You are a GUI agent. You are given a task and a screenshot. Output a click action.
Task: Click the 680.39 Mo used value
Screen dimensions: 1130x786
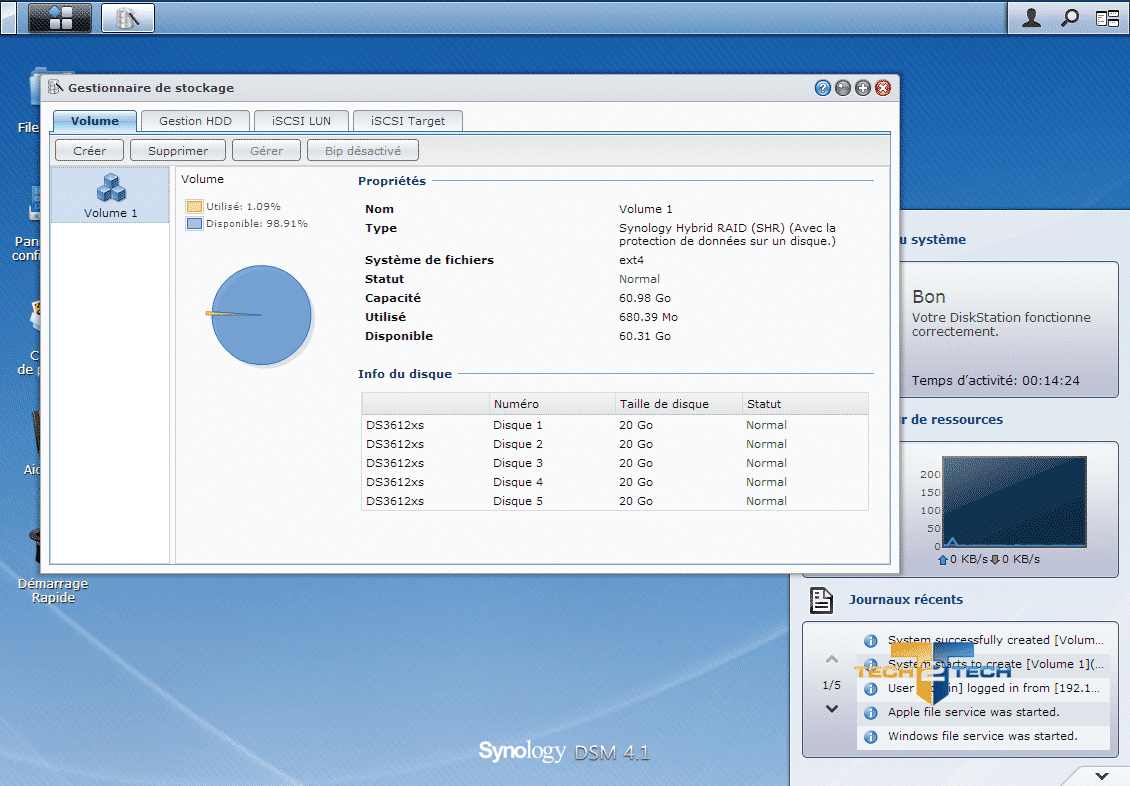649,317
